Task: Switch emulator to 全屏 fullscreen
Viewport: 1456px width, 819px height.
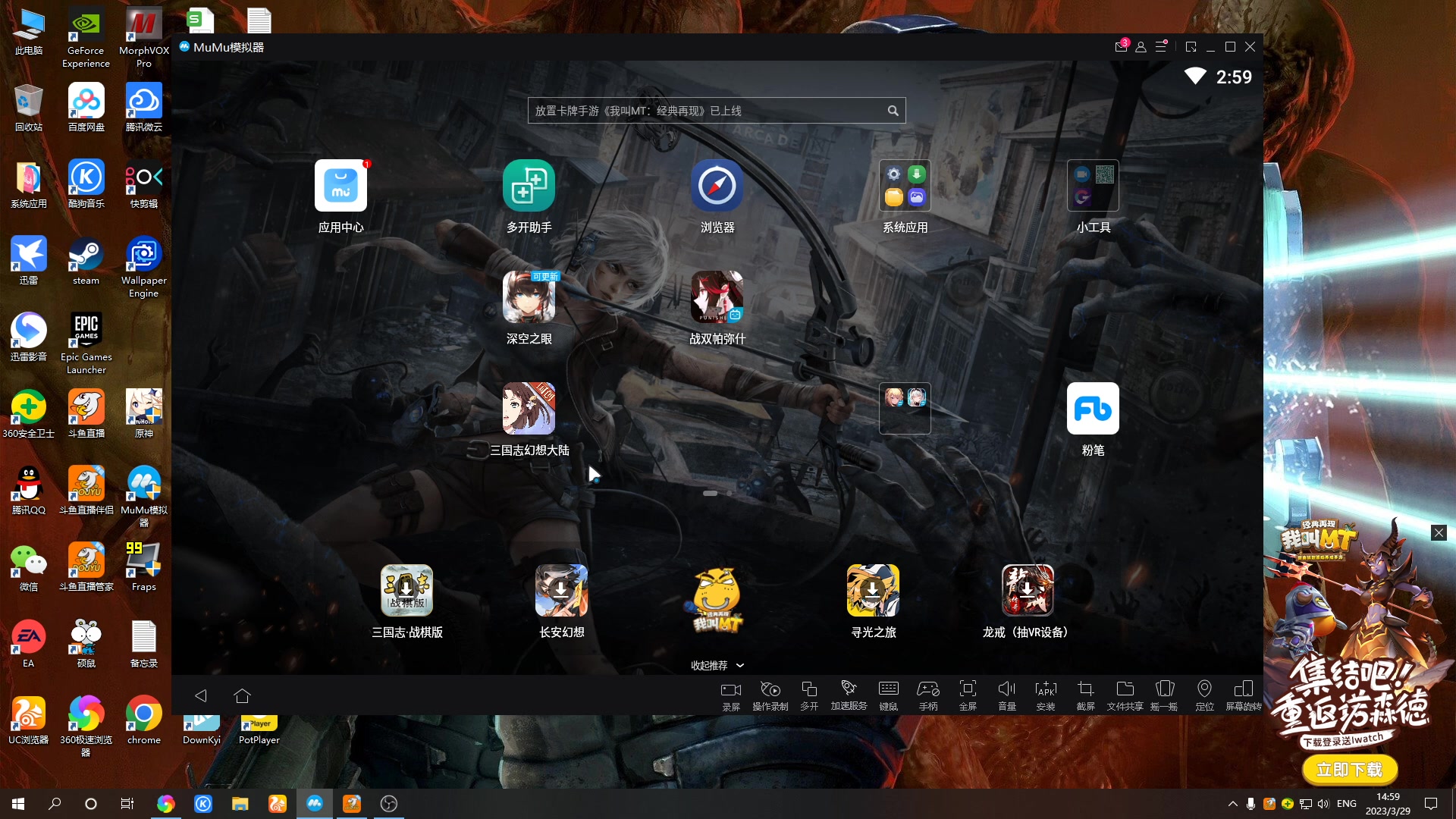Action: [x=968, y=695]
